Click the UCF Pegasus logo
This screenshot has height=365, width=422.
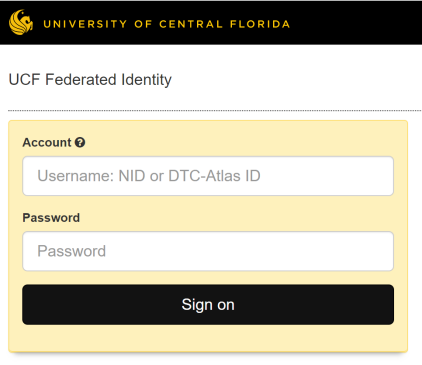[21, 22]
